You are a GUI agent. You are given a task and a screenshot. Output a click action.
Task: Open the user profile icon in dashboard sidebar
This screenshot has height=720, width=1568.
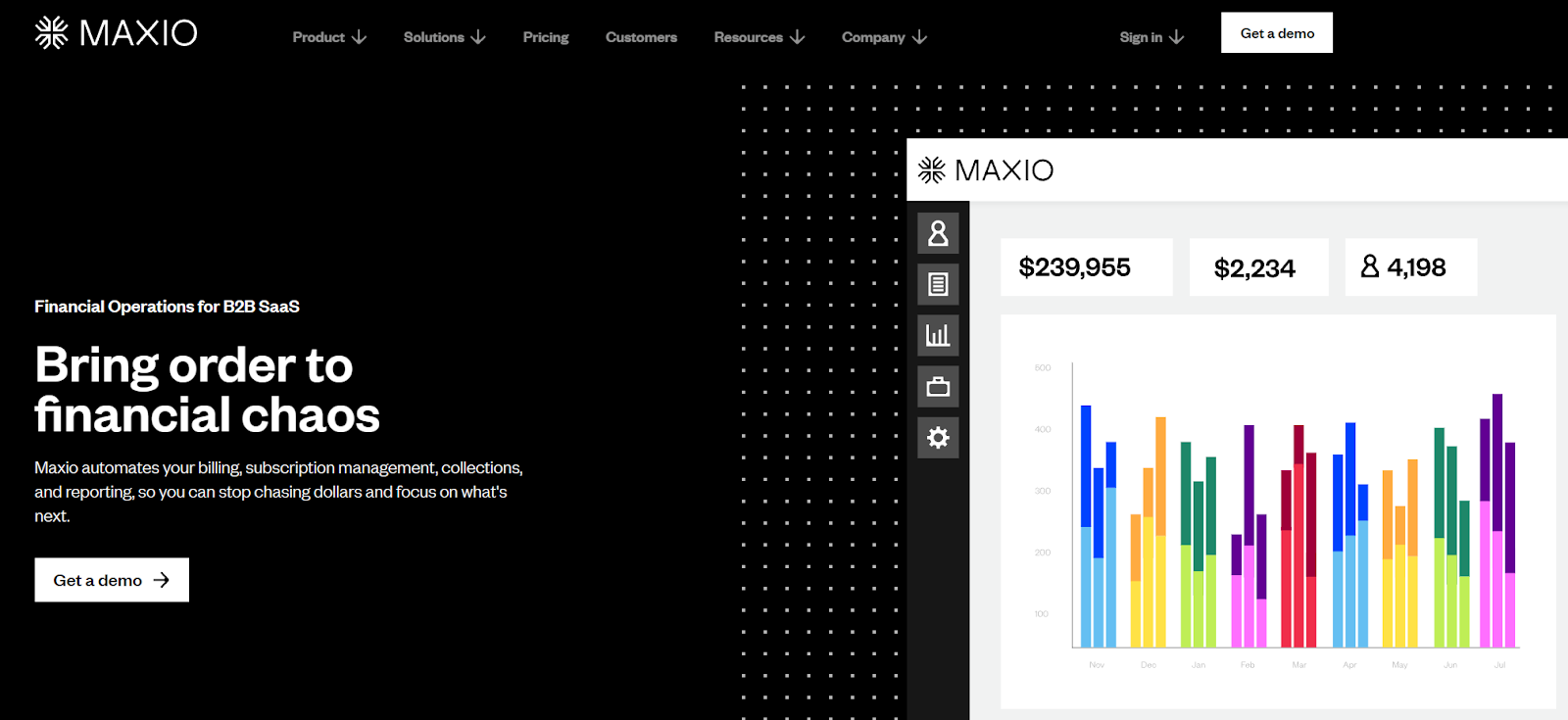[938, 233]
